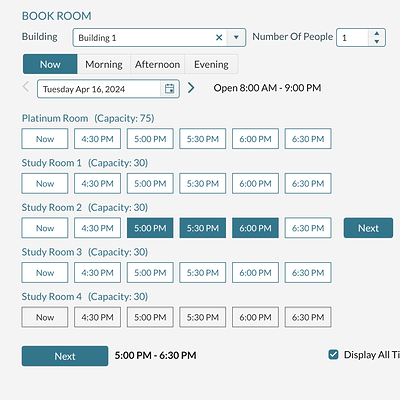The height and width of the screenshot is (400, 400).
Task: Select 4:30 PM slot for Study Room 4
Action: (97, 317)
